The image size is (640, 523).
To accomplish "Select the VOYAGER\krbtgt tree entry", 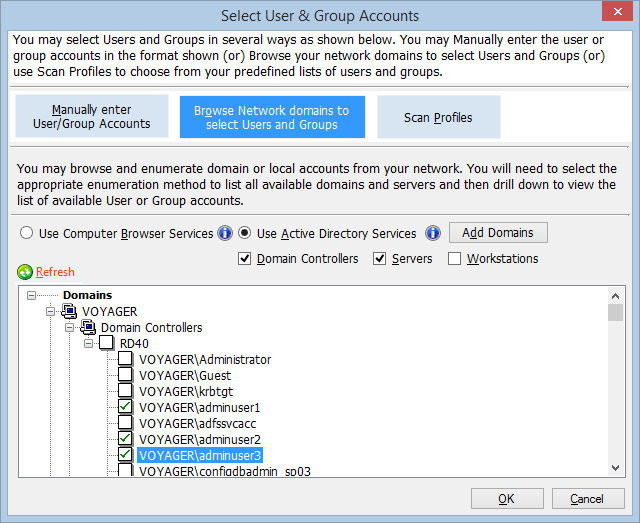I will coord(186,392).
